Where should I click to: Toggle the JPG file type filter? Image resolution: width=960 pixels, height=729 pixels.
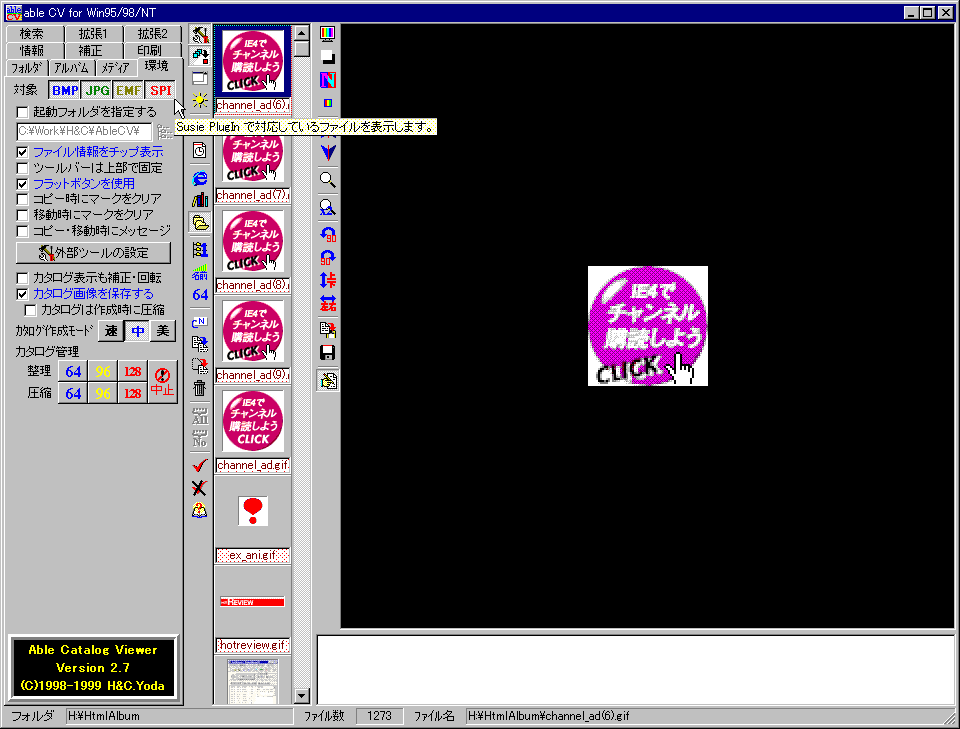click(97, 91)
